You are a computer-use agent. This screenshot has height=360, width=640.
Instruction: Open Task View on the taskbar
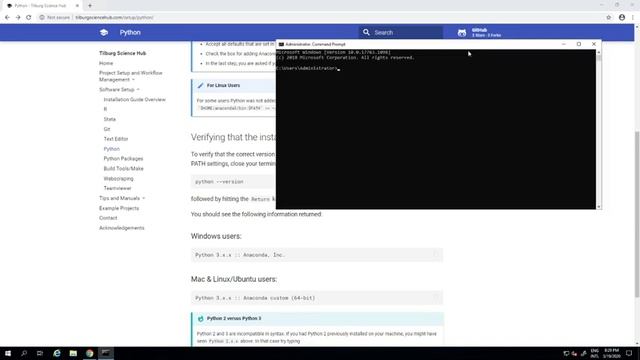click(40, 353)
